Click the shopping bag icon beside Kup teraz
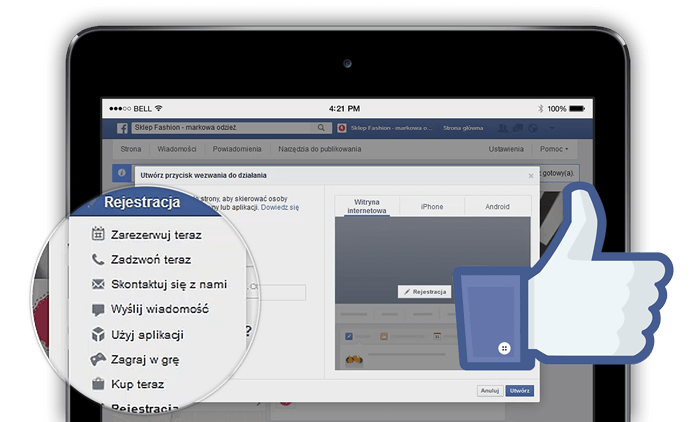The height and width of the screenshot is (422, 695). [98, 383]
